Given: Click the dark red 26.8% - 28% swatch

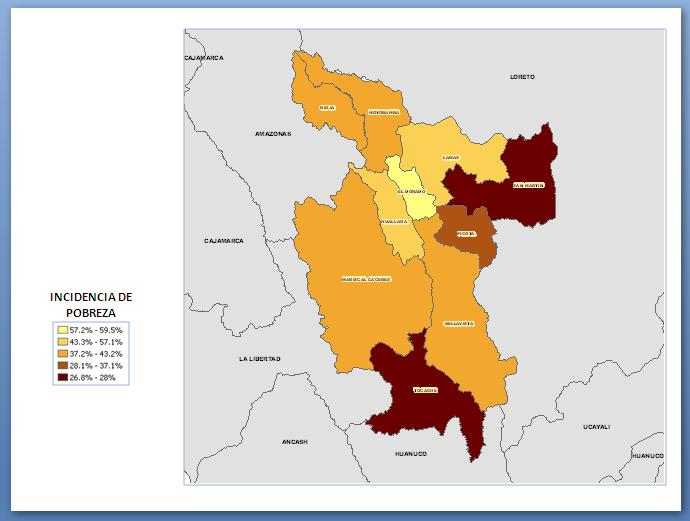Looking at the screenshot, I should pyautogui.click(x=63, y=378).
